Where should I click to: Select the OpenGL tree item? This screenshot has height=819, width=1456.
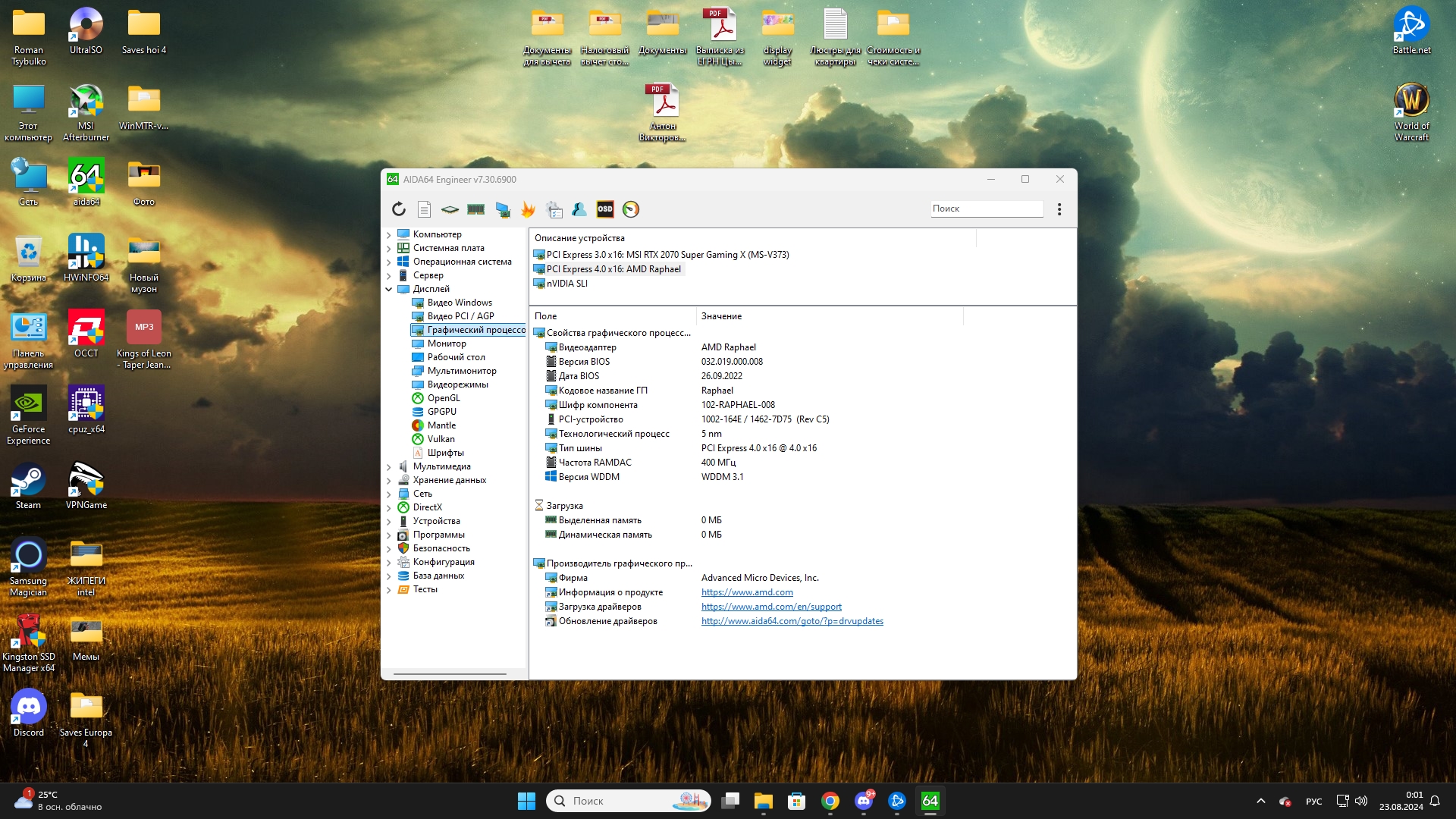pos(443,398)
